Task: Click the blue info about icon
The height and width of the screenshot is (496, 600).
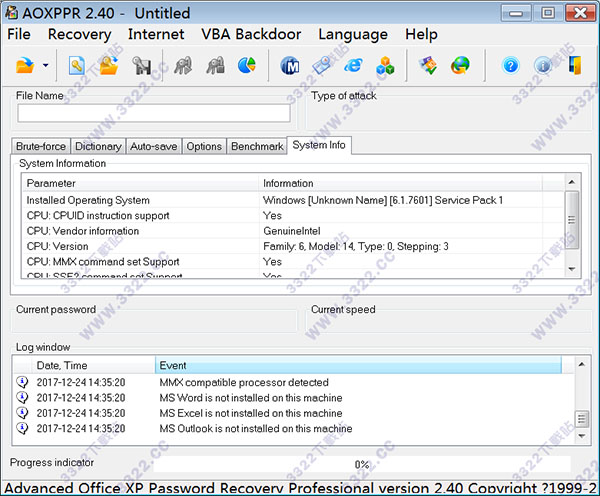Action: (x=543, y=66)
